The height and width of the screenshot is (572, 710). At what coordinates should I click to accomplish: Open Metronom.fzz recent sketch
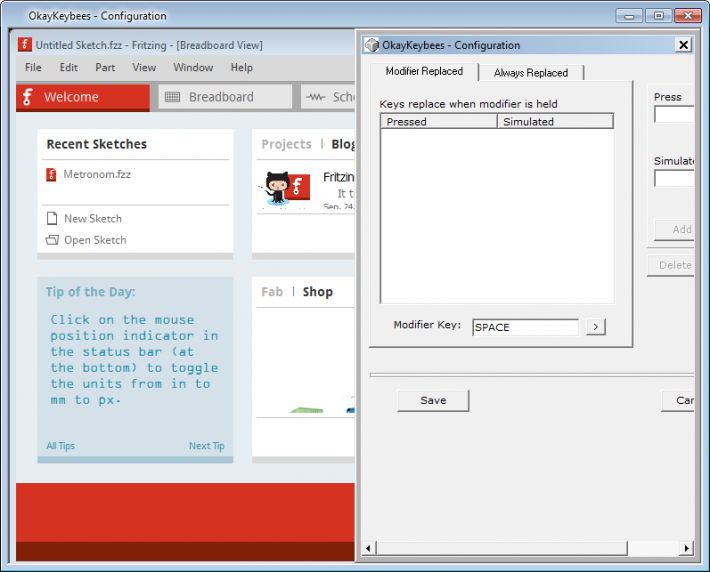pos(97,174)
